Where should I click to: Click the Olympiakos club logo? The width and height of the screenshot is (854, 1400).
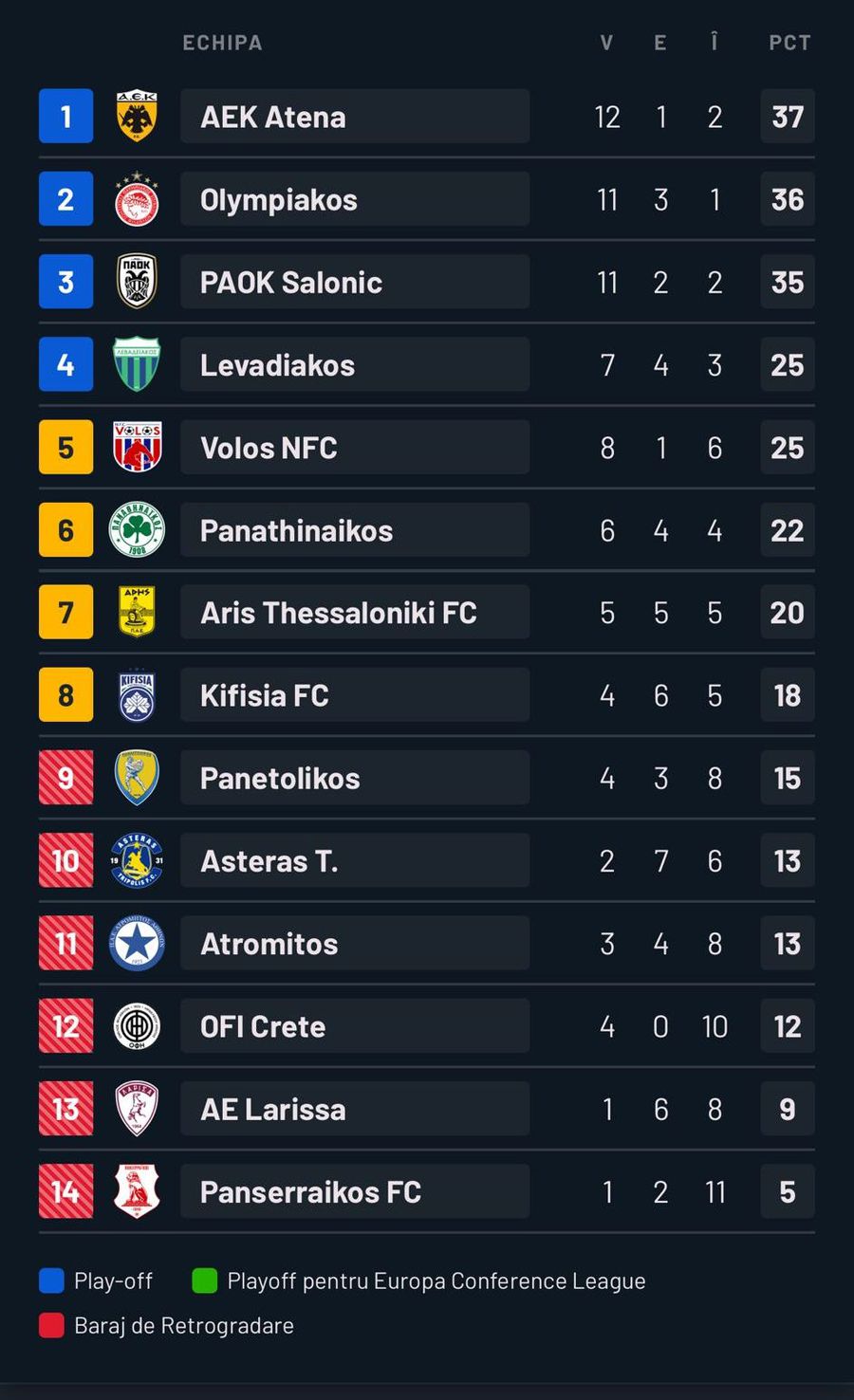(x=137, y=199)
